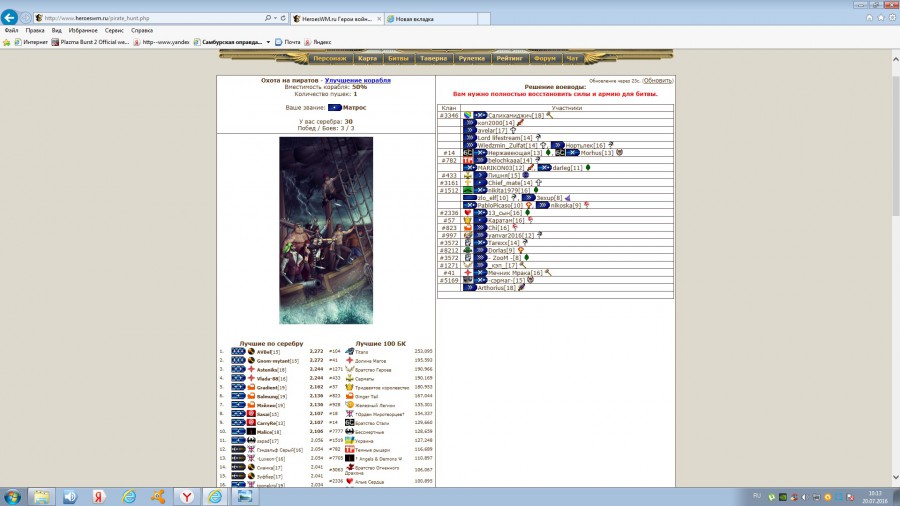Open Gradient[19] in silver ranking
This screenshot has width=900, height=506.
271,388
